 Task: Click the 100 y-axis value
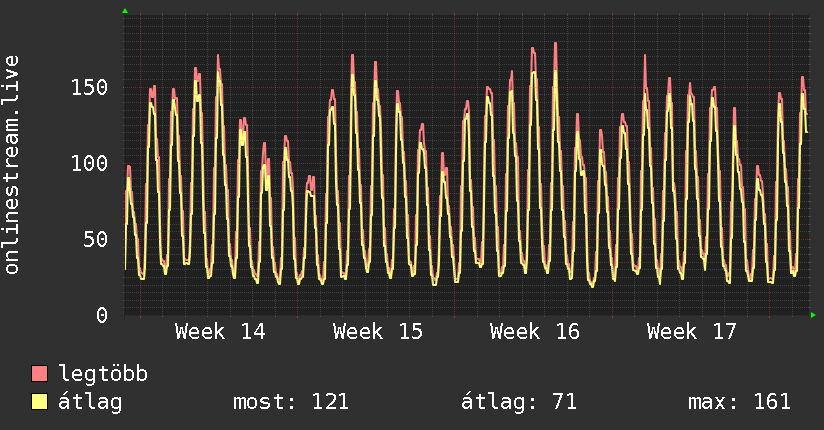[x=89, y=163]
